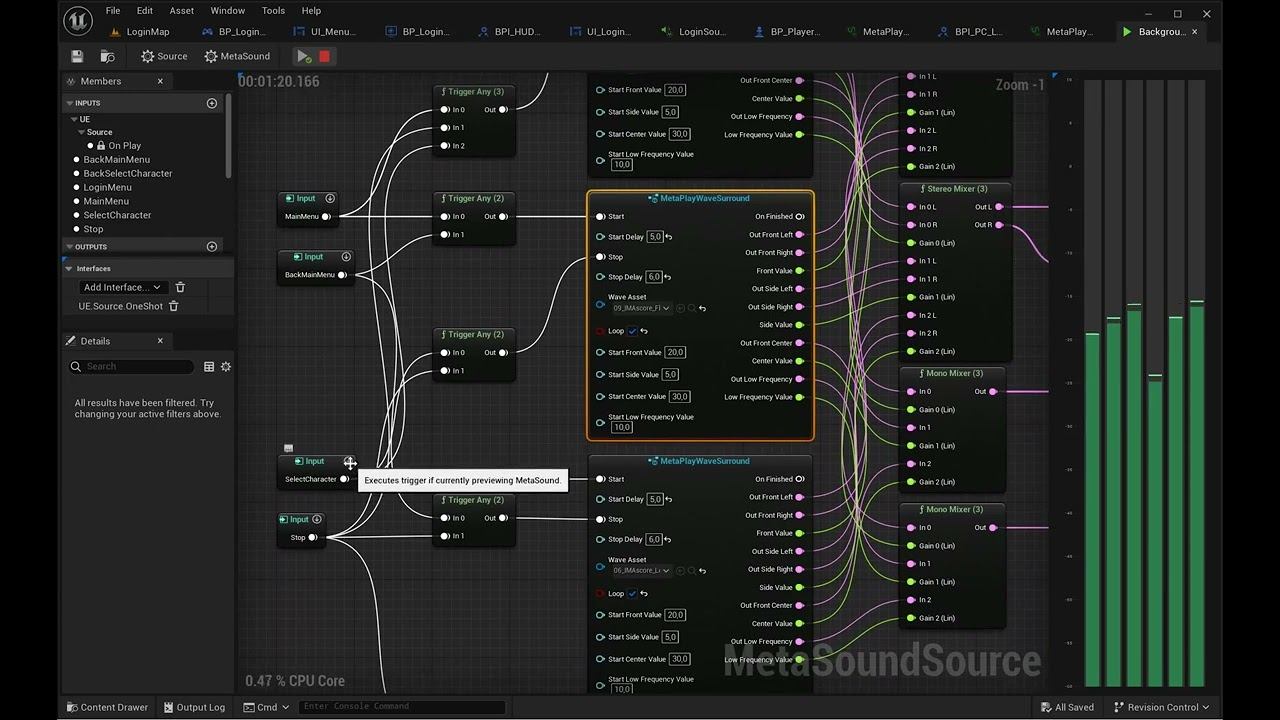Screen dimensions: 1280x720
Task: Click the Enter Console Command field
Action: [x=402, y=707]
